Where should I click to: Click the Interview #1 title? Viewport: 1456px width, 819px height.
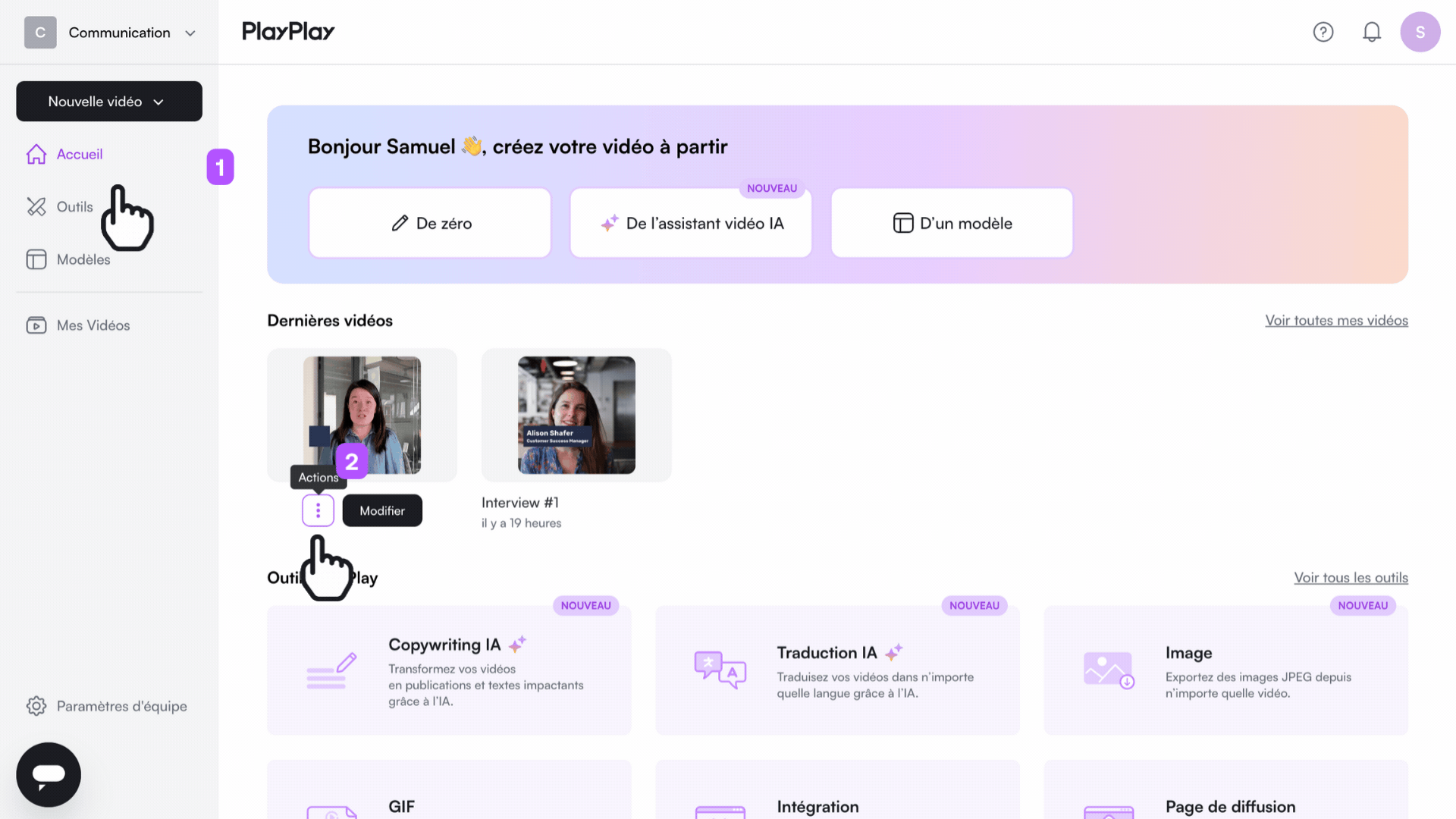pyautogui.click(x=519, y=502)
